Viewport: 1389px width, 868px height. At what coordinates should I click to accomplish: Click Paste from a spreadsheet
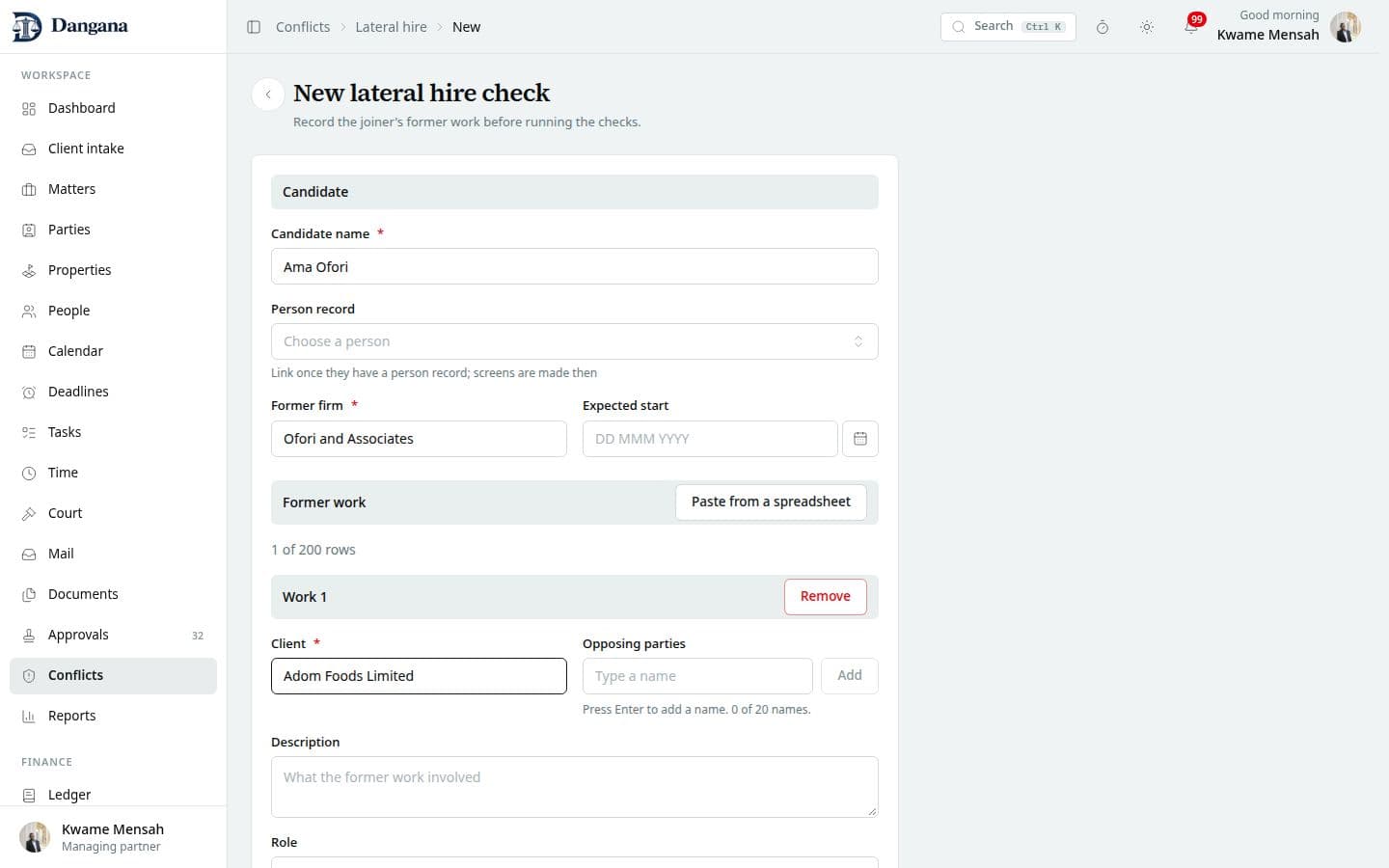pos(771,502)
